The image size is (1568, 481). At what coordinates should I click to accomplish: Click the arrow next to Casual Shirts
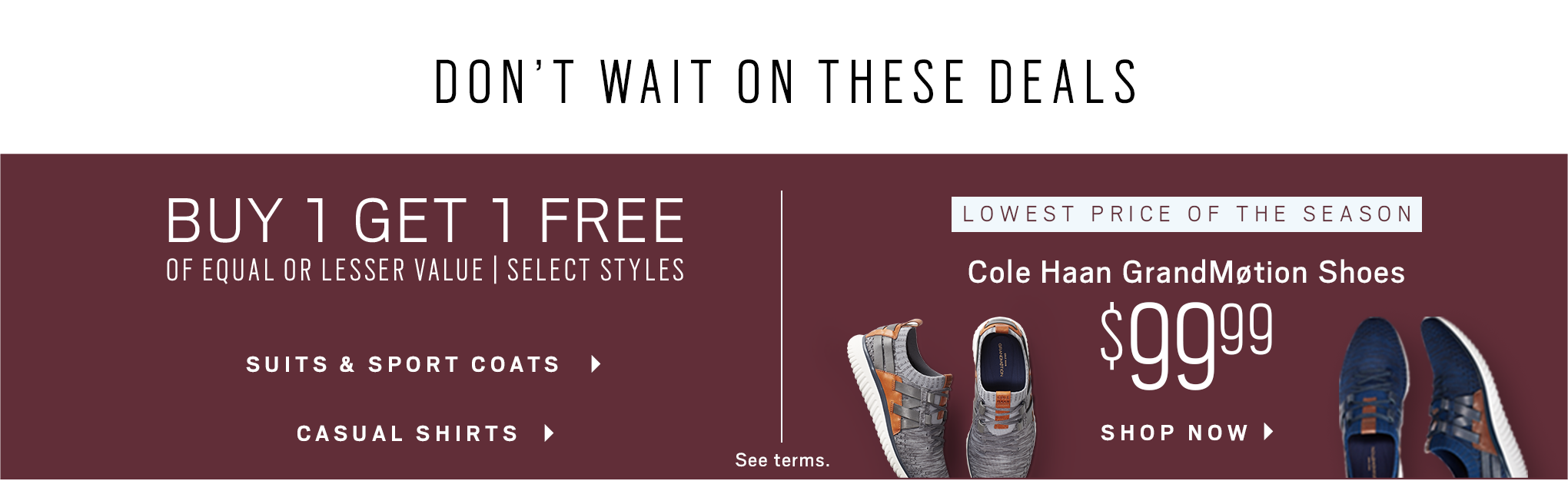click(549, 433)
